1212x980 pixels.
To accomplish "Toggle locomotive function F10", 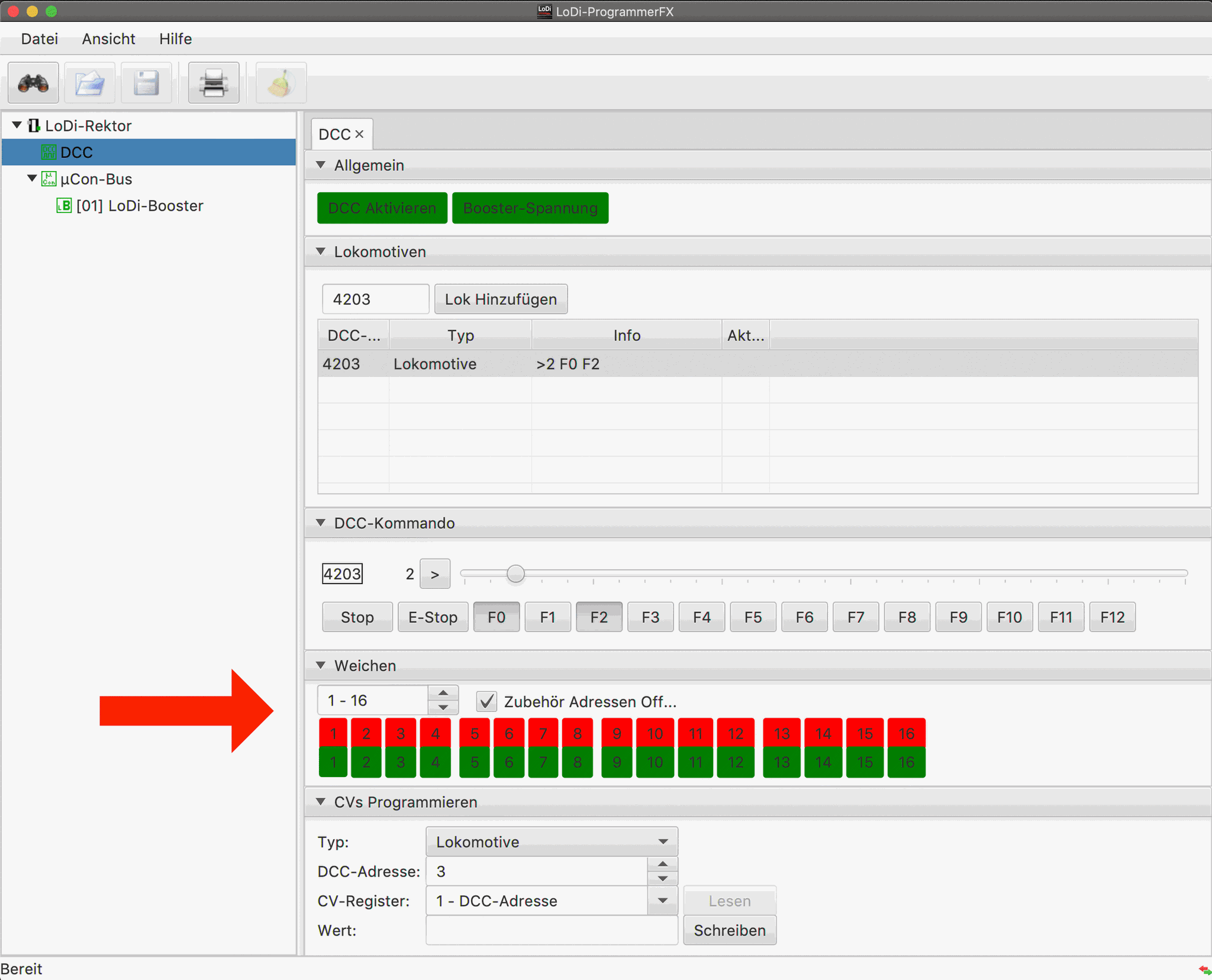I will tap(1010, 617).
